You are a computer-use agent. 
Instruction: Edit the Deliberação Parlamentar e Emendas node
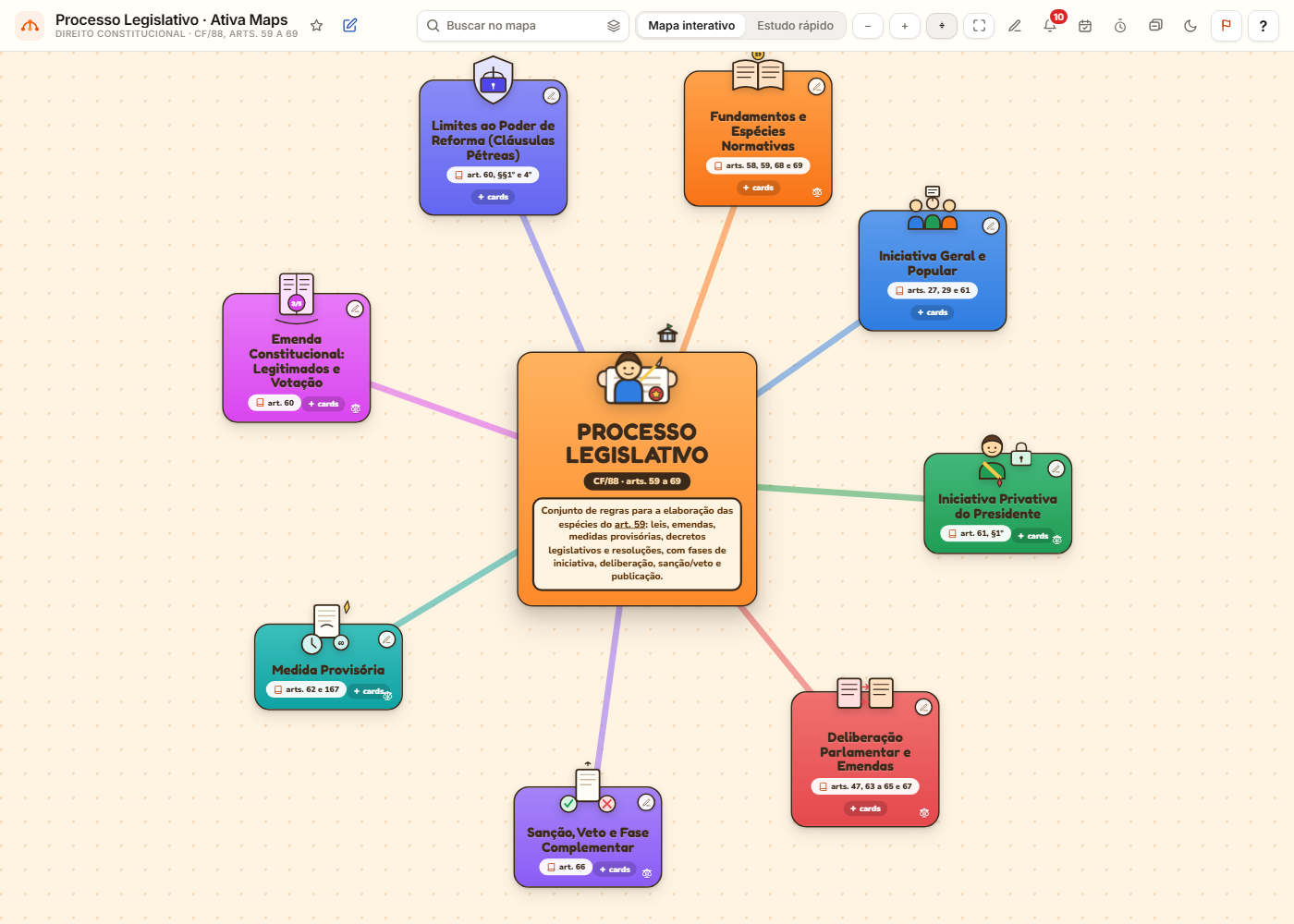(x=923, y=707)
